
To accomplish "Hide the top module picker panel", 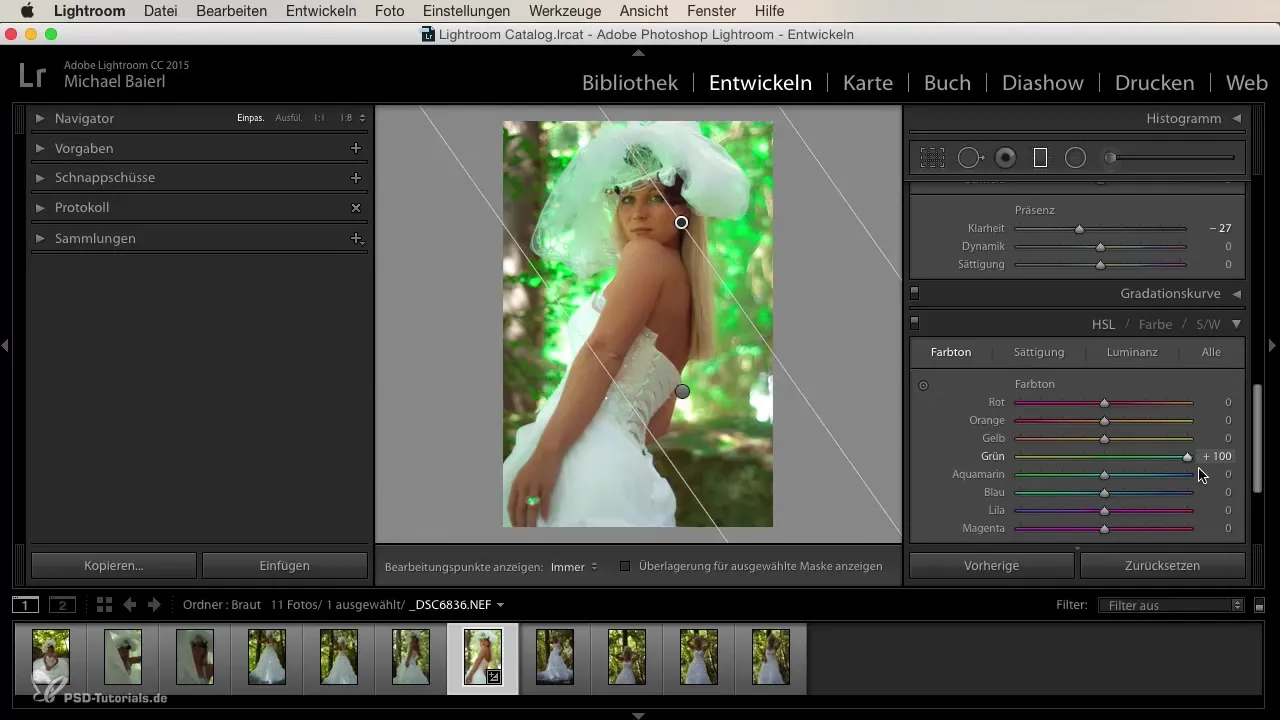I will (x=639, y=51).
